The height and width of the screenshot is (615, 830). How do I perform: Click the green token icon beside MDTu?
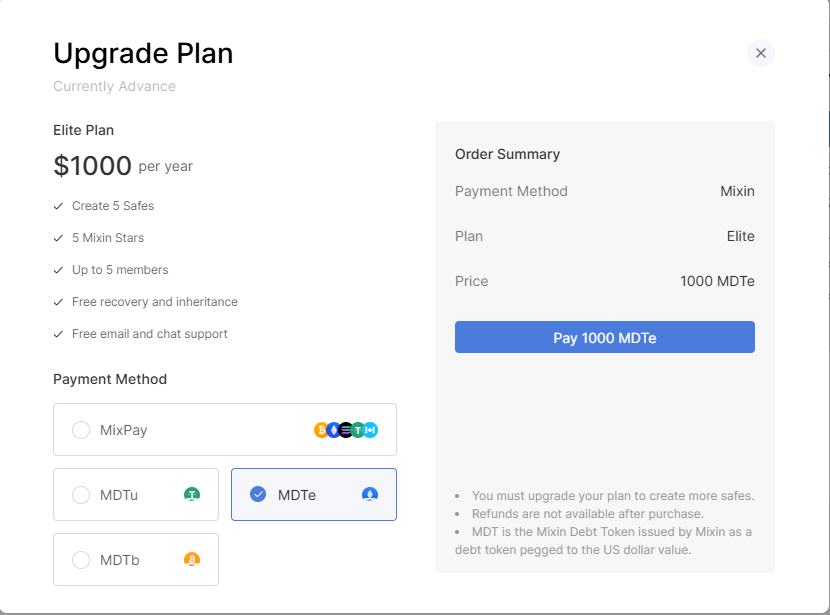(x=192, y=495)
